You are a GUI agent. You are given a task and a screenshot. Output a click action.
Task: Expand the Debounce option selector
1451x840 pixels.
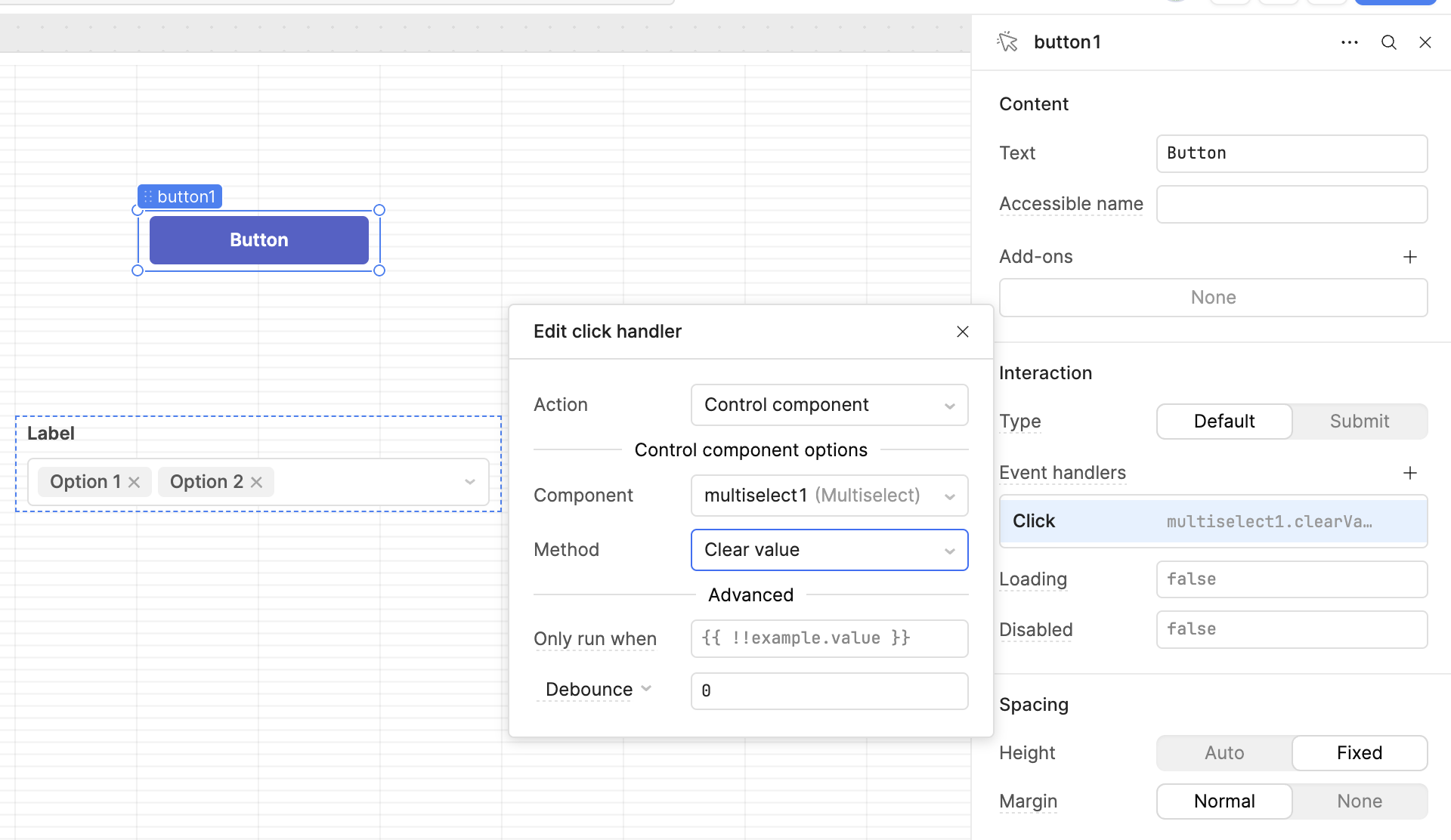click(x=597, y=690)
